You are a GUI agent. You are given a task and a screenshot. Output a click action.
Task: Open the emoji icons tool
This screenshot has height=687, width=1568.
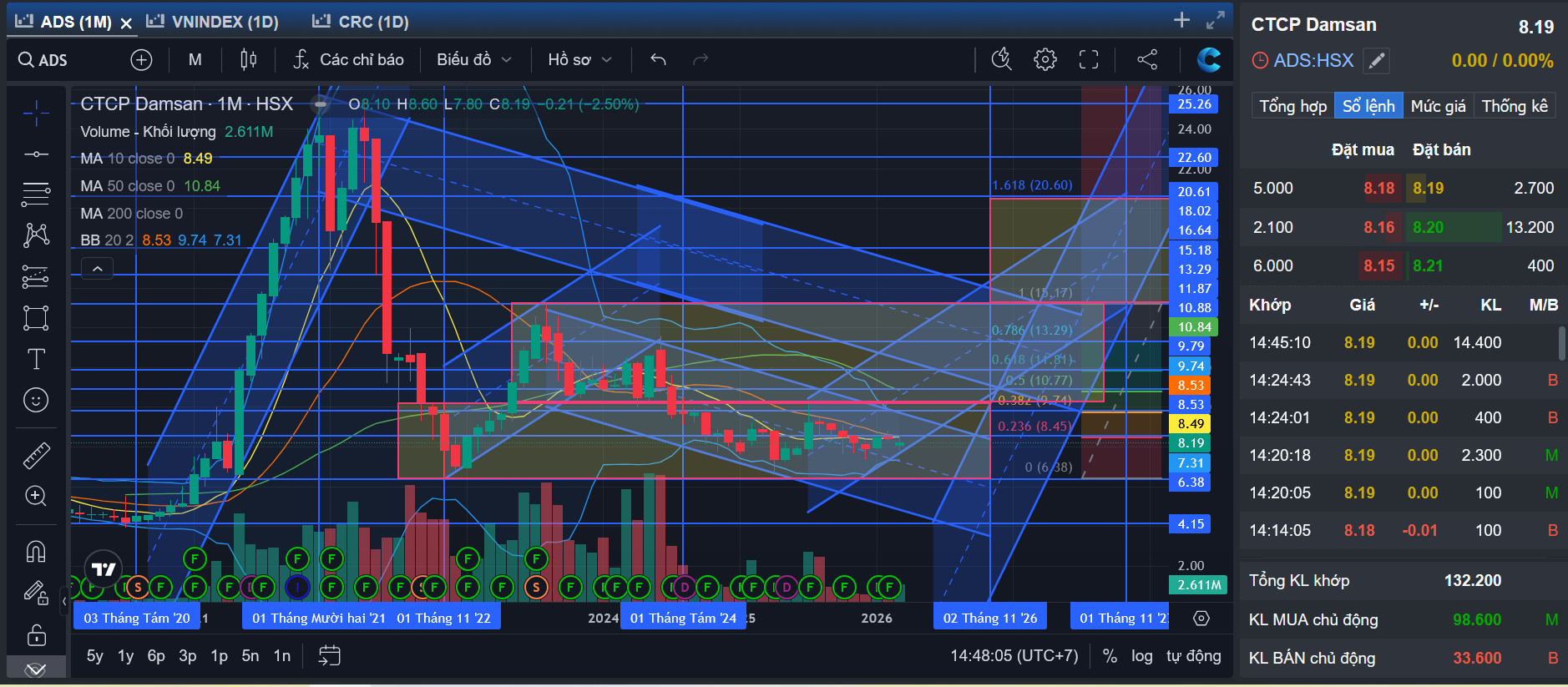36,401
